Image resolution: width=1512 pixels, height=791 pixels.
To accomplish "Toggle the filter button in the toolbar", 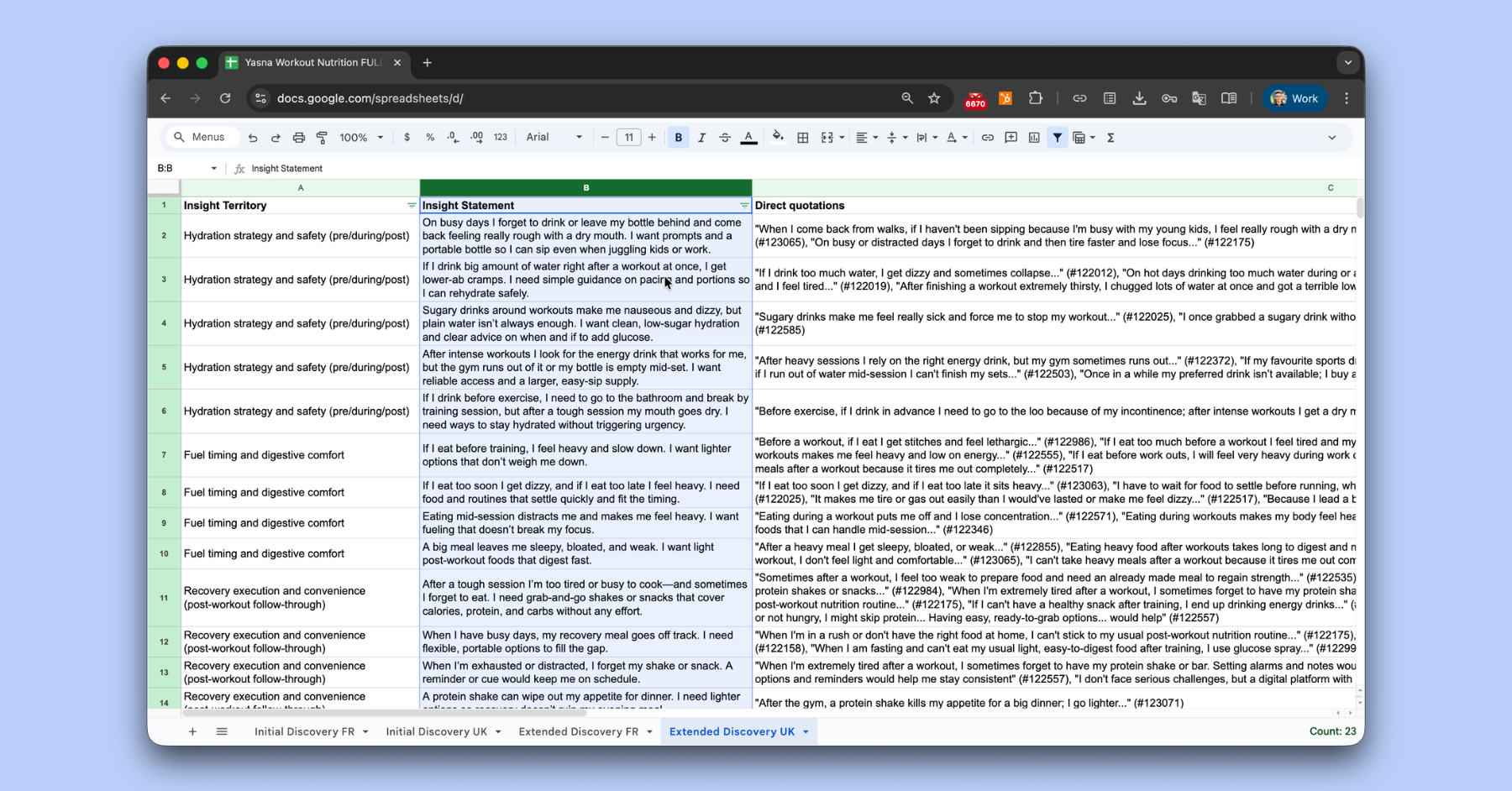I will (1058, 138).
